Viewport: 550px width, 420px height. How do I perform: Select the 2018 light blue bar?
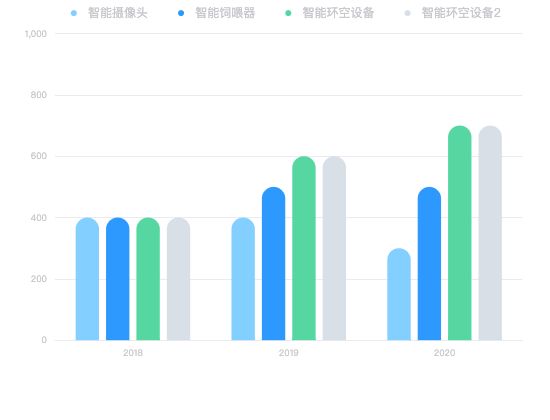[87, 279]
